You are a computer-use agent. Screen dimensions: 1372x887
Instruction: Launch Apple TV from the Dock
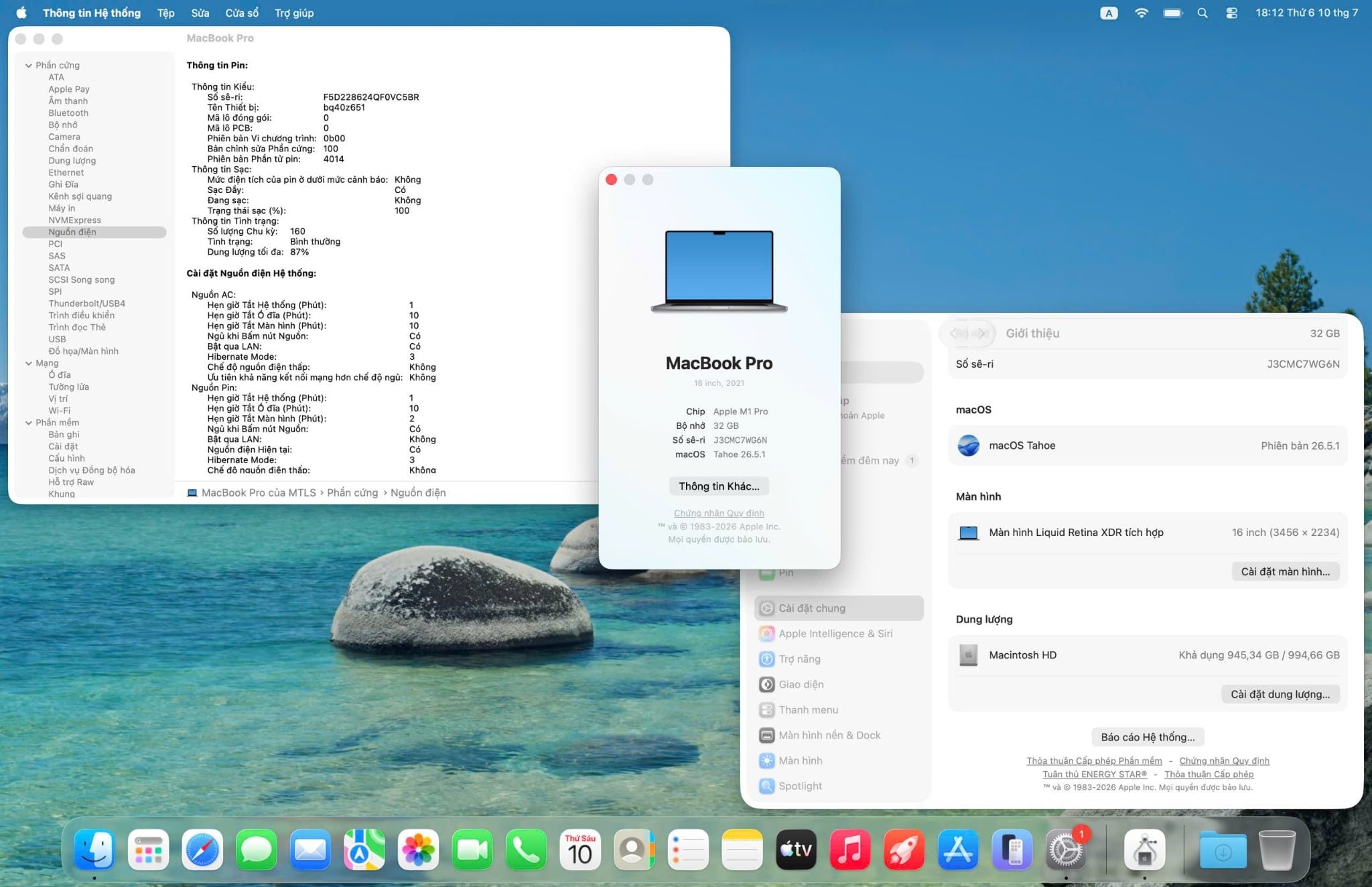coord(796,849)
